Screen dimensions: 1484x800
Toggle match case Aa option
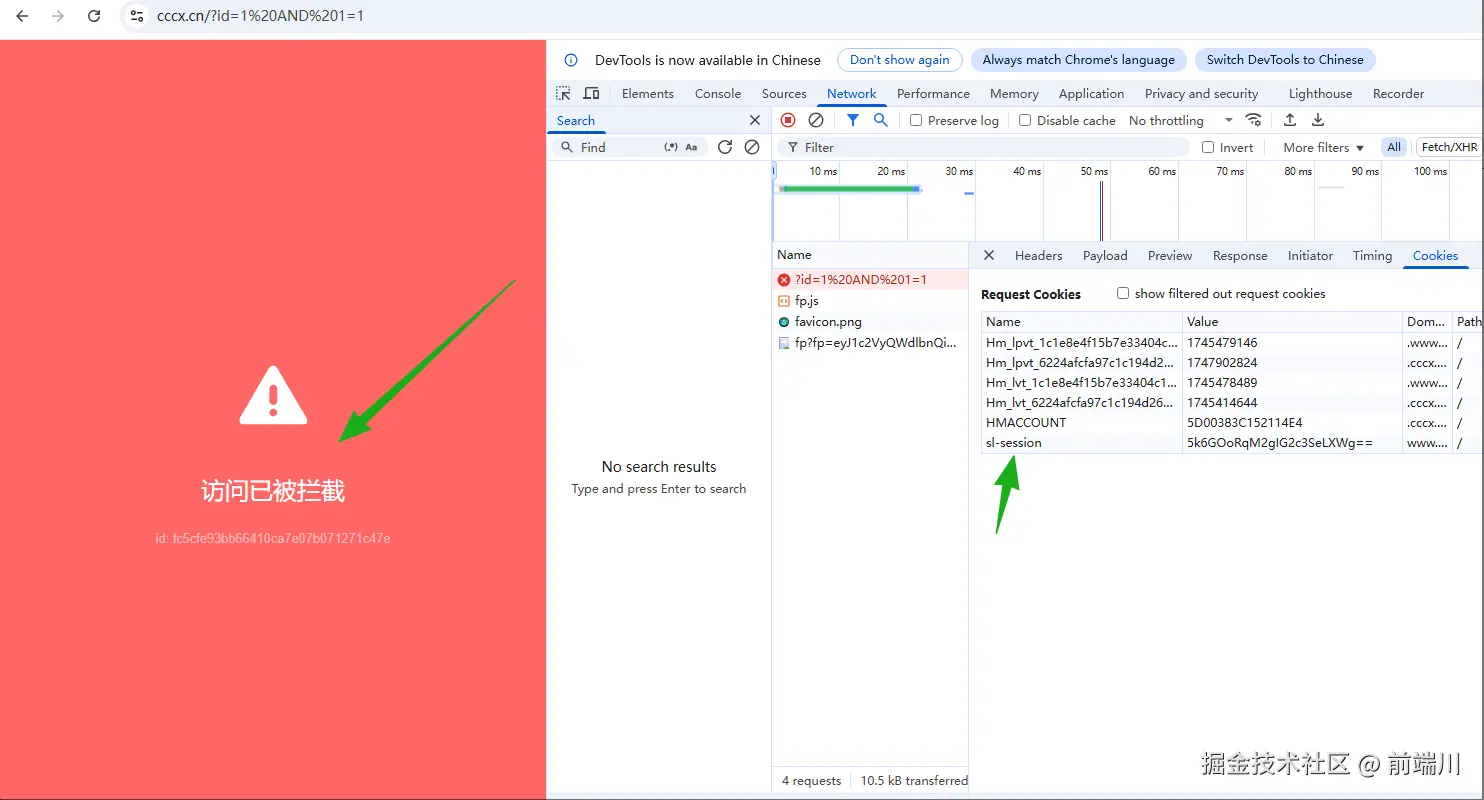pyautogui.click(x=691, y=147)
